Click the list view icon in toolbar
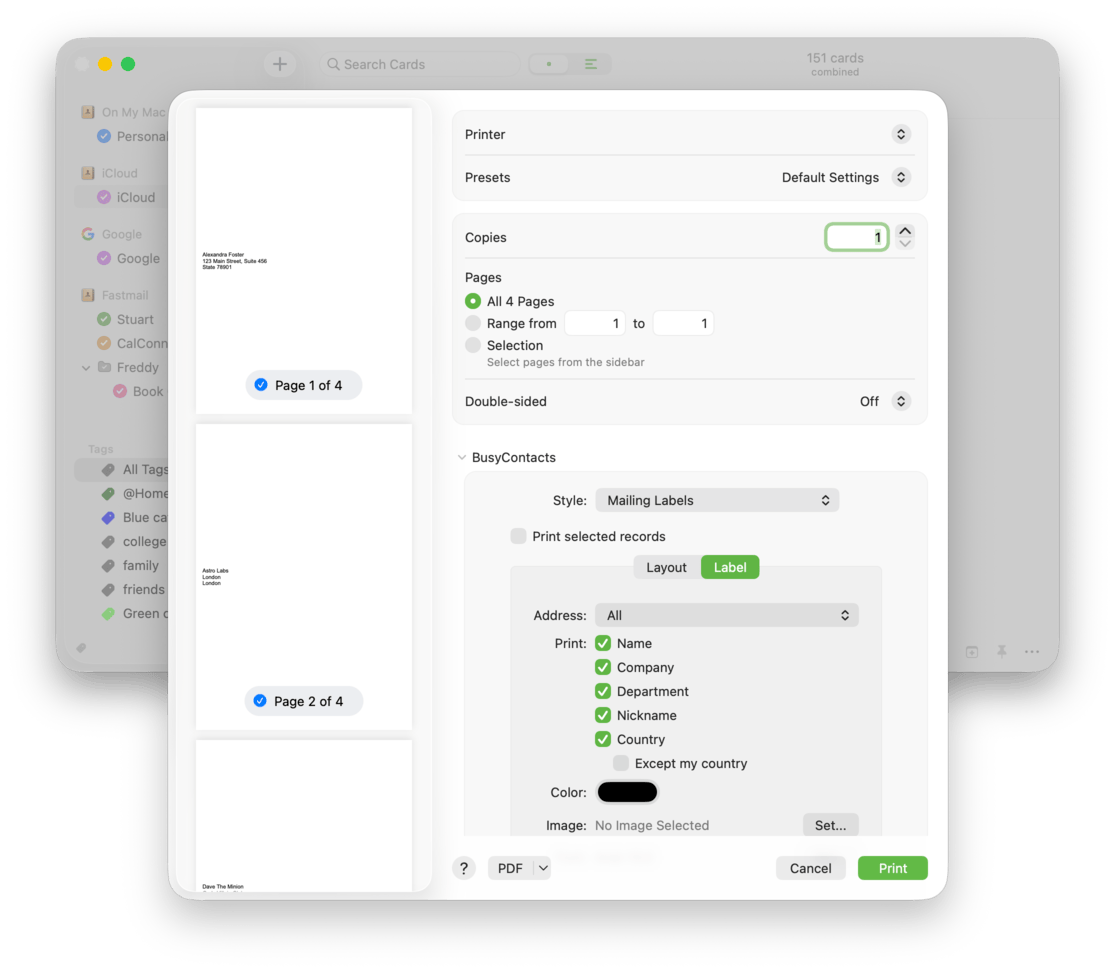Image resolution: width=1115 pixels, height=974 pixels. 591,64
